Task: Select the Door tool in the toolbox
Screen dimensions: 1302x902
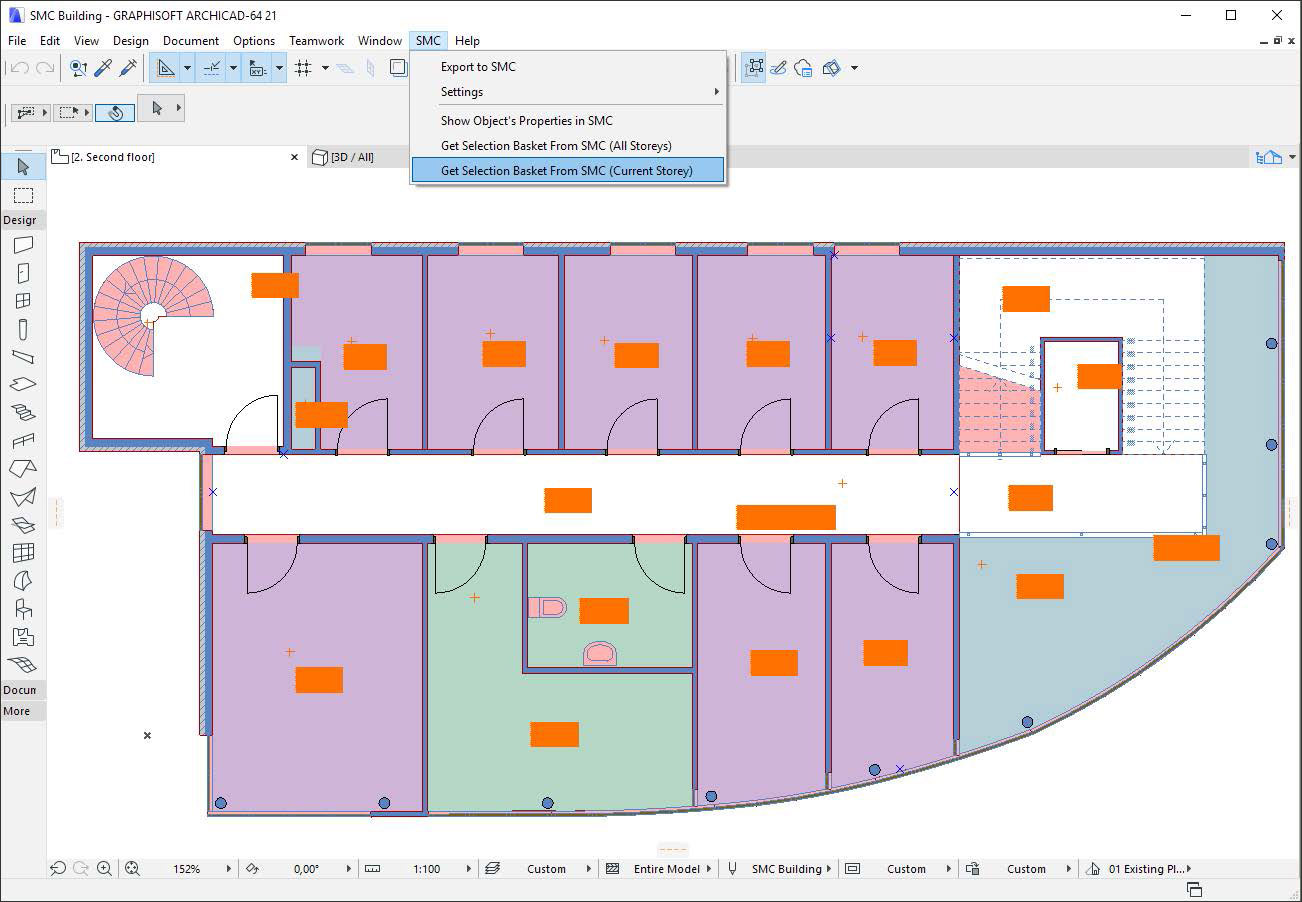Action: (23, 272)
